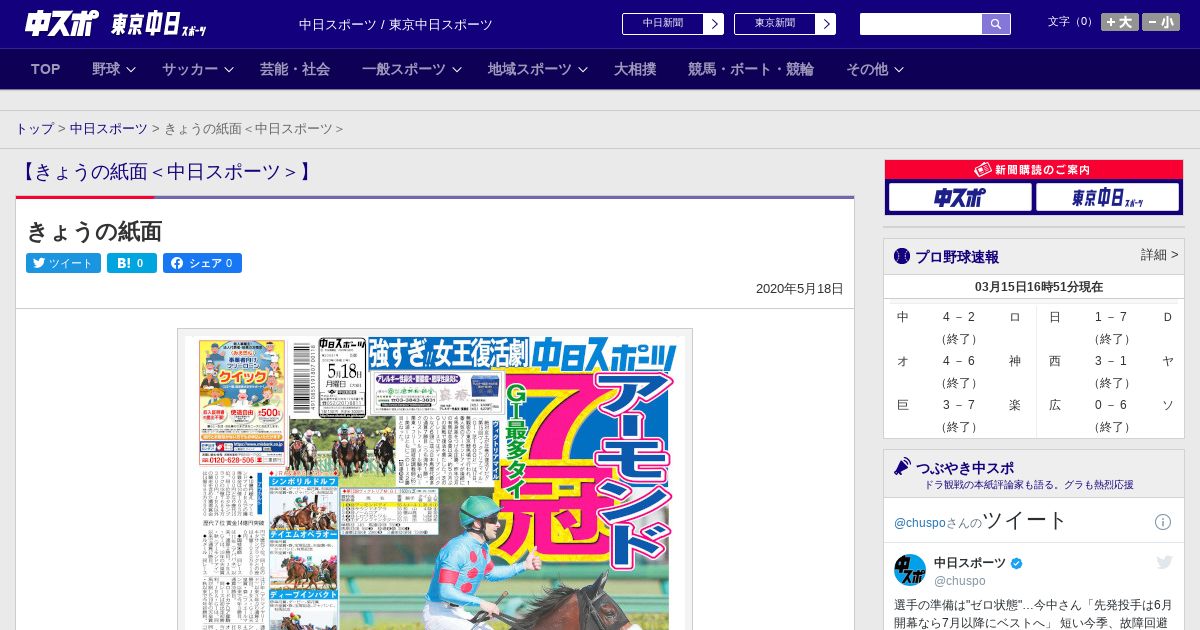This screenshot has height=630, width=1200.
Task: Click the Twitter bird icon in tweet
Action: pos(1164,563)
